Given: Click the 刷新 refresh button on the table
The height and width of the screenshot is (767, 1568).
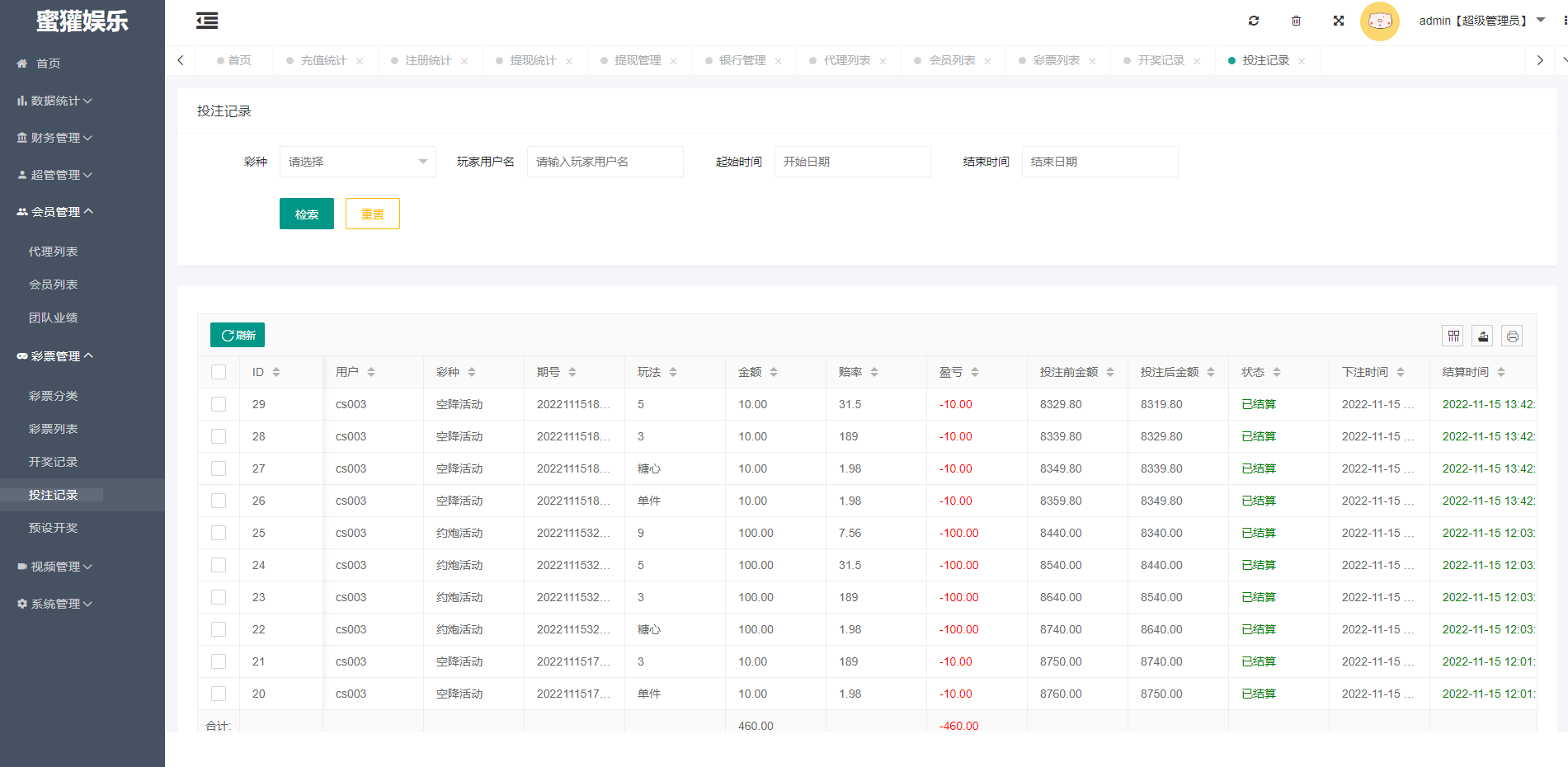Looking at the screenshot, I should [x=237, y=335].
